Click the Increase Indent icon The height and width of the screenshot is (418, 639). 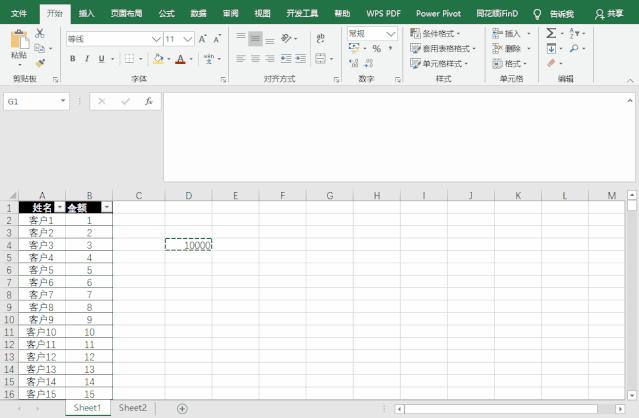click(301, 59)
